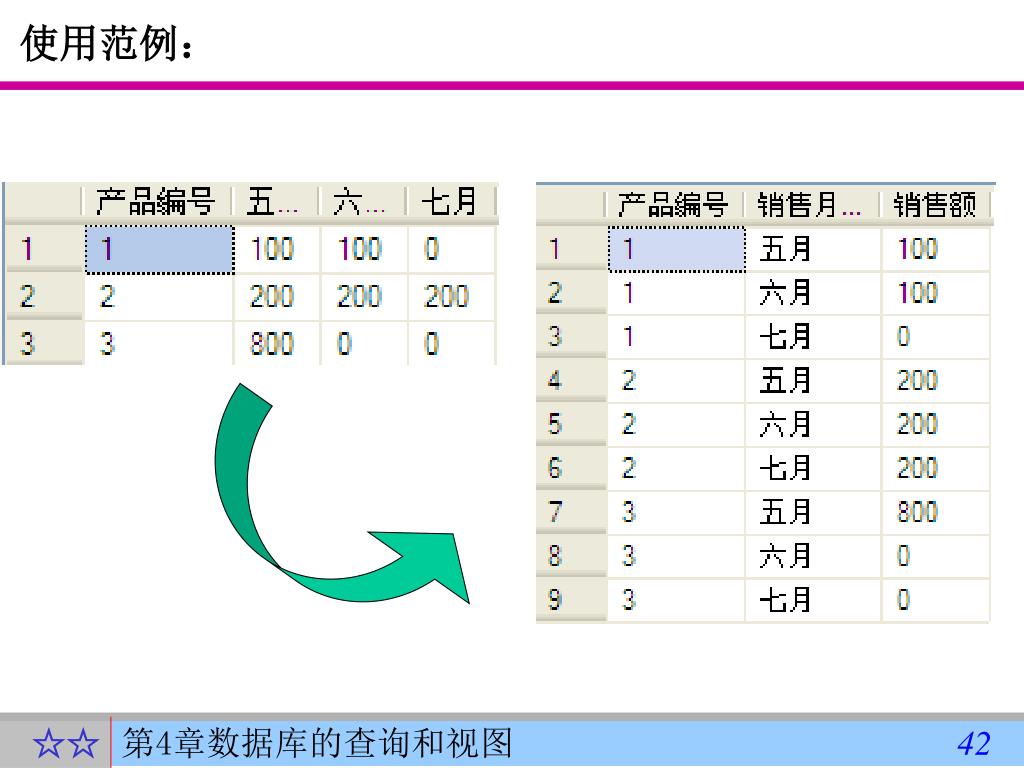Select row header 6 in 销售额 table
Image resolution: width=1024 pixels, height=768 pixels.
coord(571,468)
